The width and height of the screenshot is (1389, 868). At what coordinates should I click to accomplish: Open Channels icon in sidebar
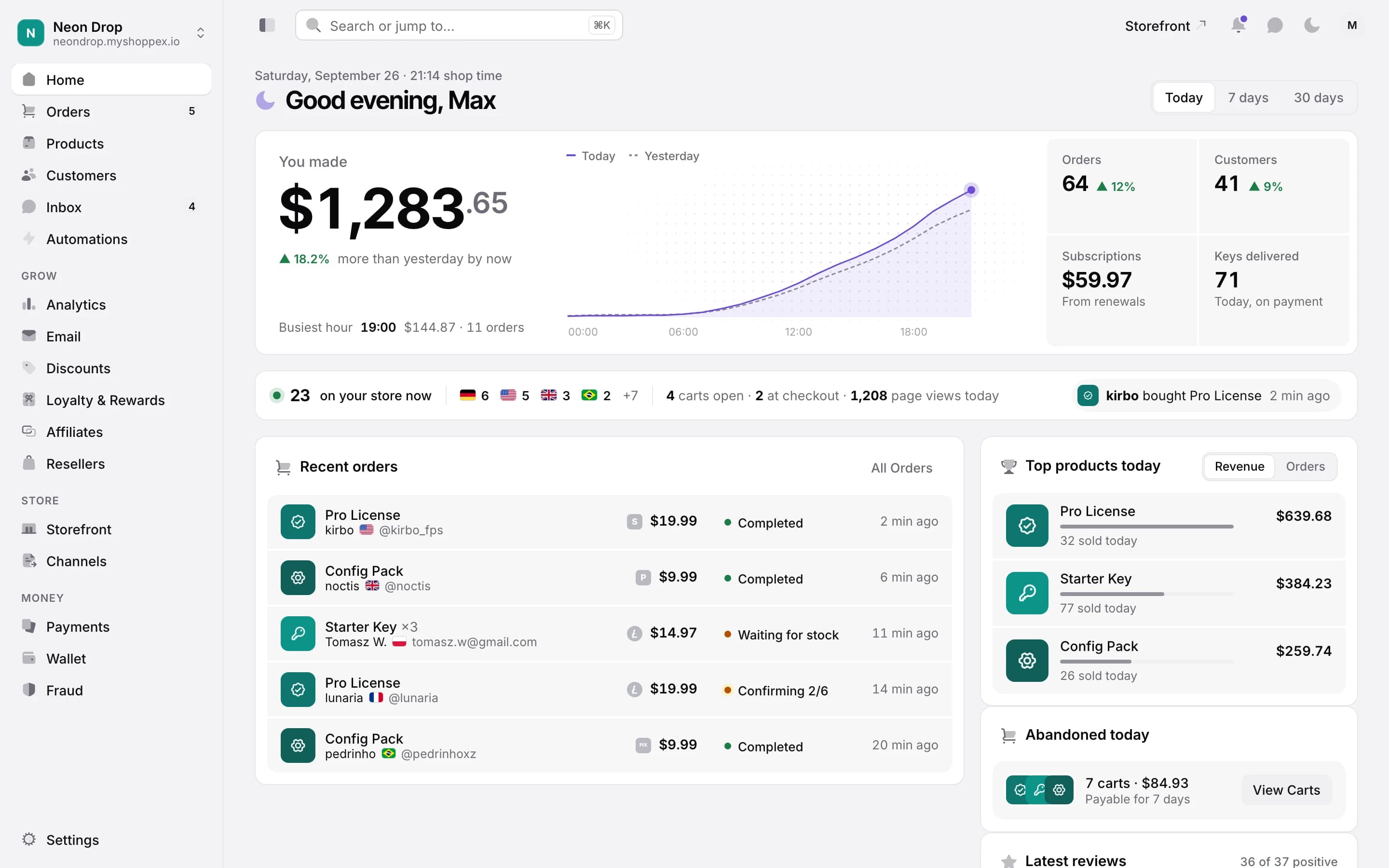point(29,561)
